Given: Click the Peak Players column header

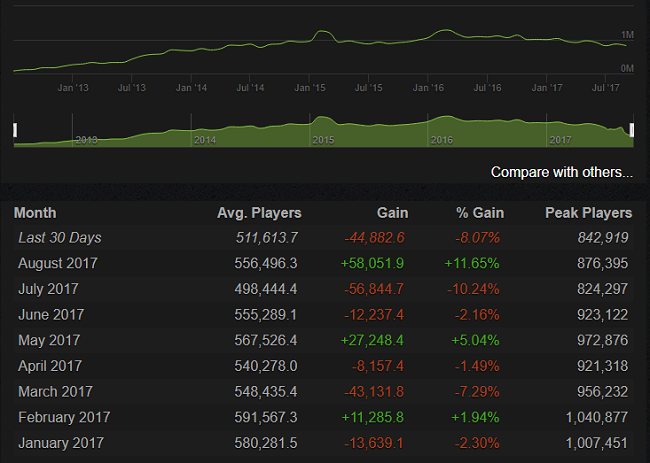Looking at the screenshot, I should click(x=589, y=213).
